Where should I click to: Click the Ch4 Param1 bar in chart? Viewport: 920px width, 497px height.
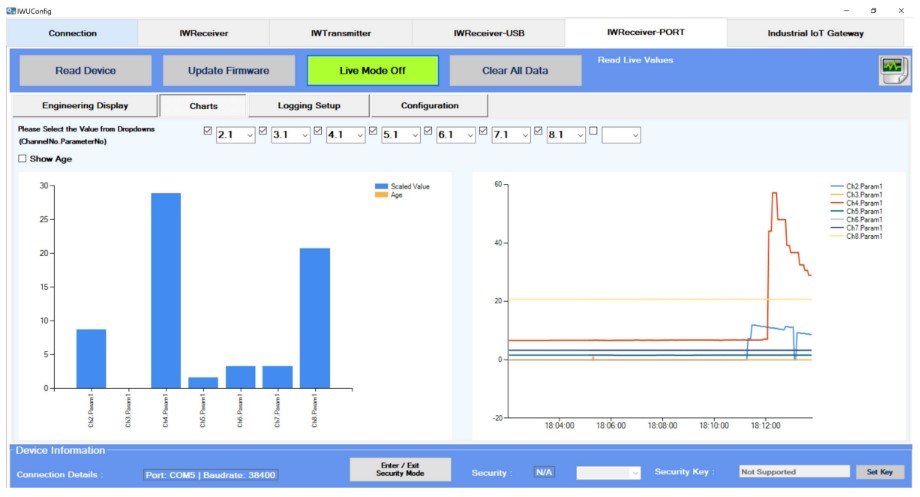tap(166, 290)
